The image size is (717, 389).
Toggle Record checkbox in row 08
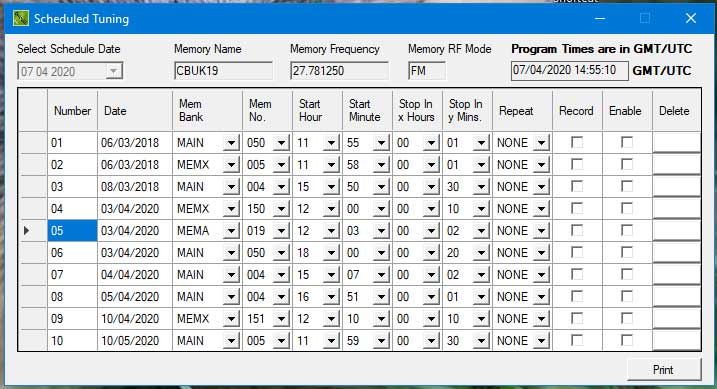(x=577, y=297)
